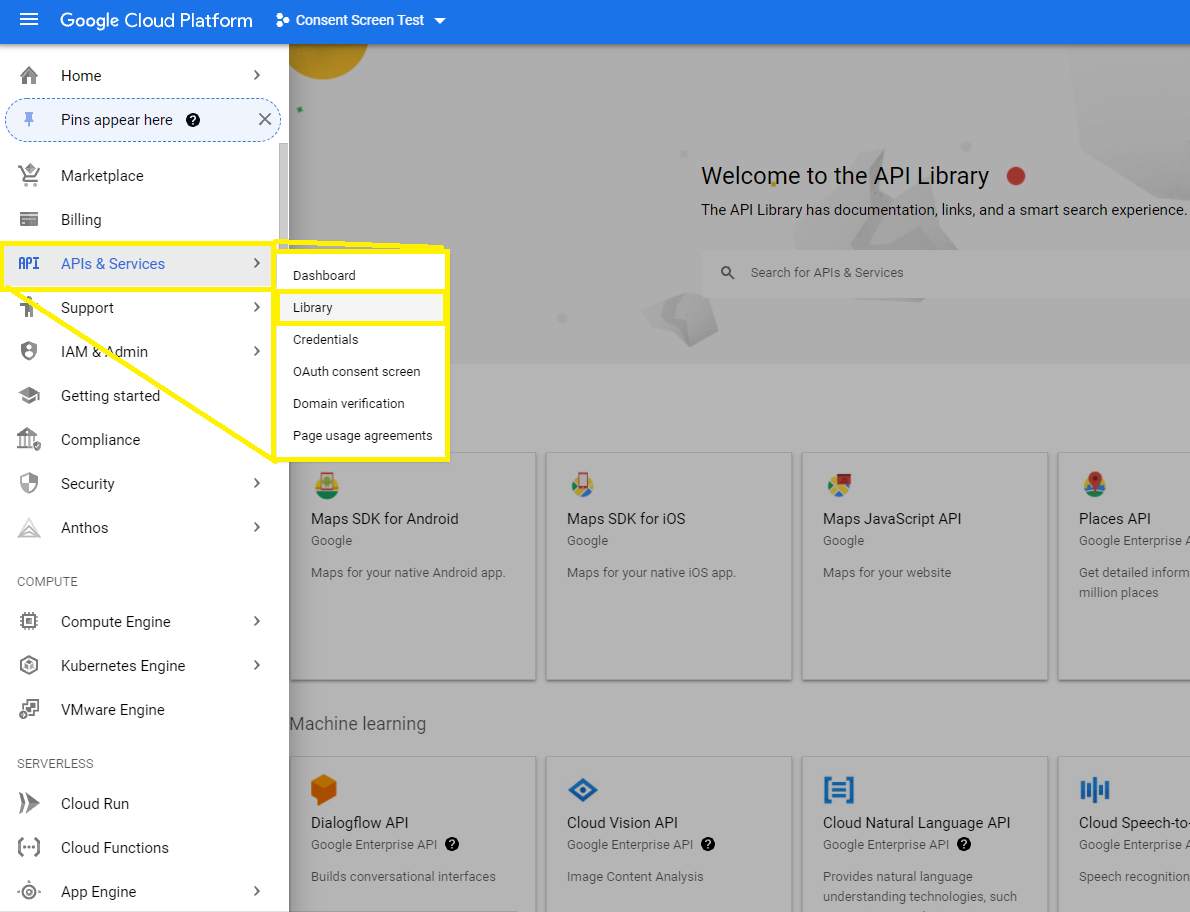Expand the IAM & Admin submenu chevron

257,351
